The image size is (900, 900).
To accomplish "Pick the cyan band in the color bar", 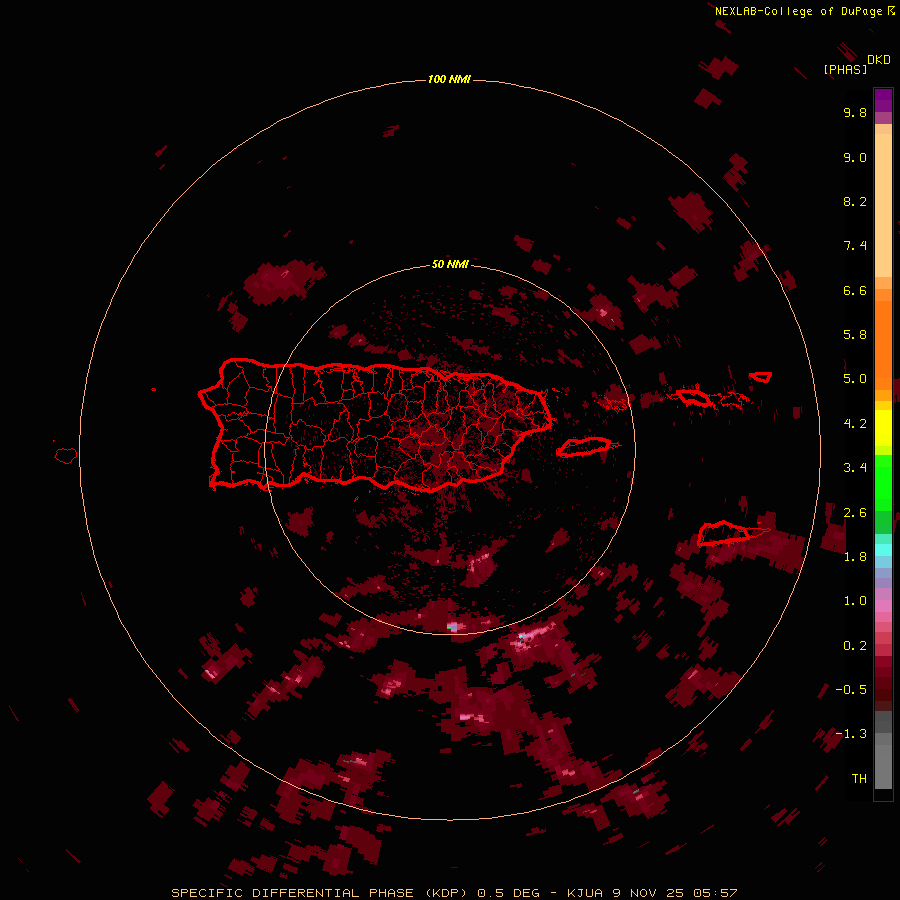I will (883, 550).
